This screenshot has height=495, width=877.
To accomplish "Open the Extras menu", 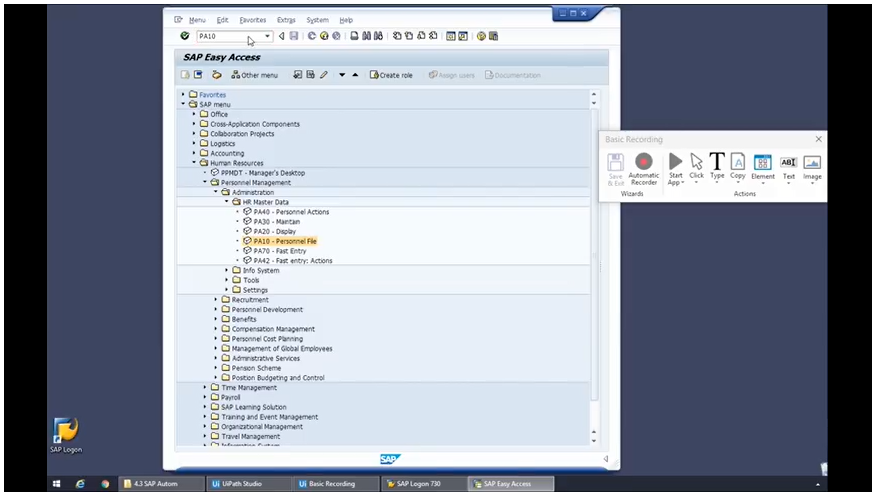I will pyautogui.click(x=286, y=20).
